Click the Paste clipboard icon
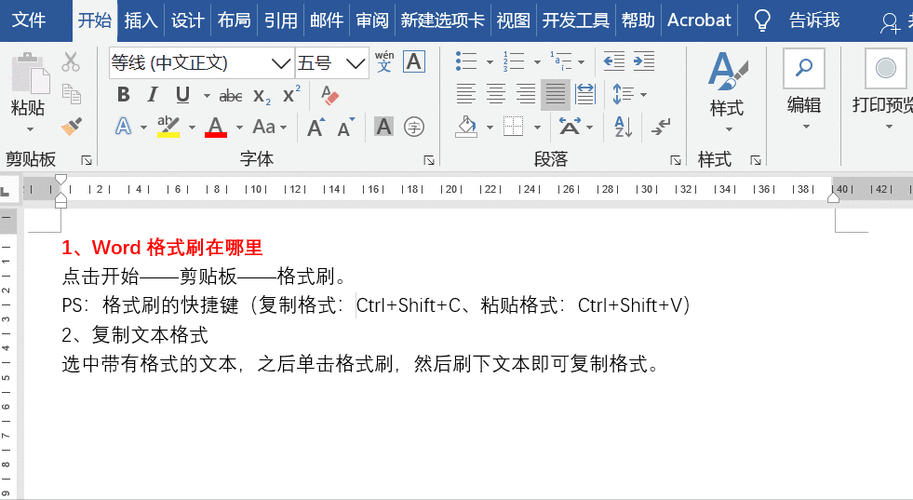 (x=30, y=74)
